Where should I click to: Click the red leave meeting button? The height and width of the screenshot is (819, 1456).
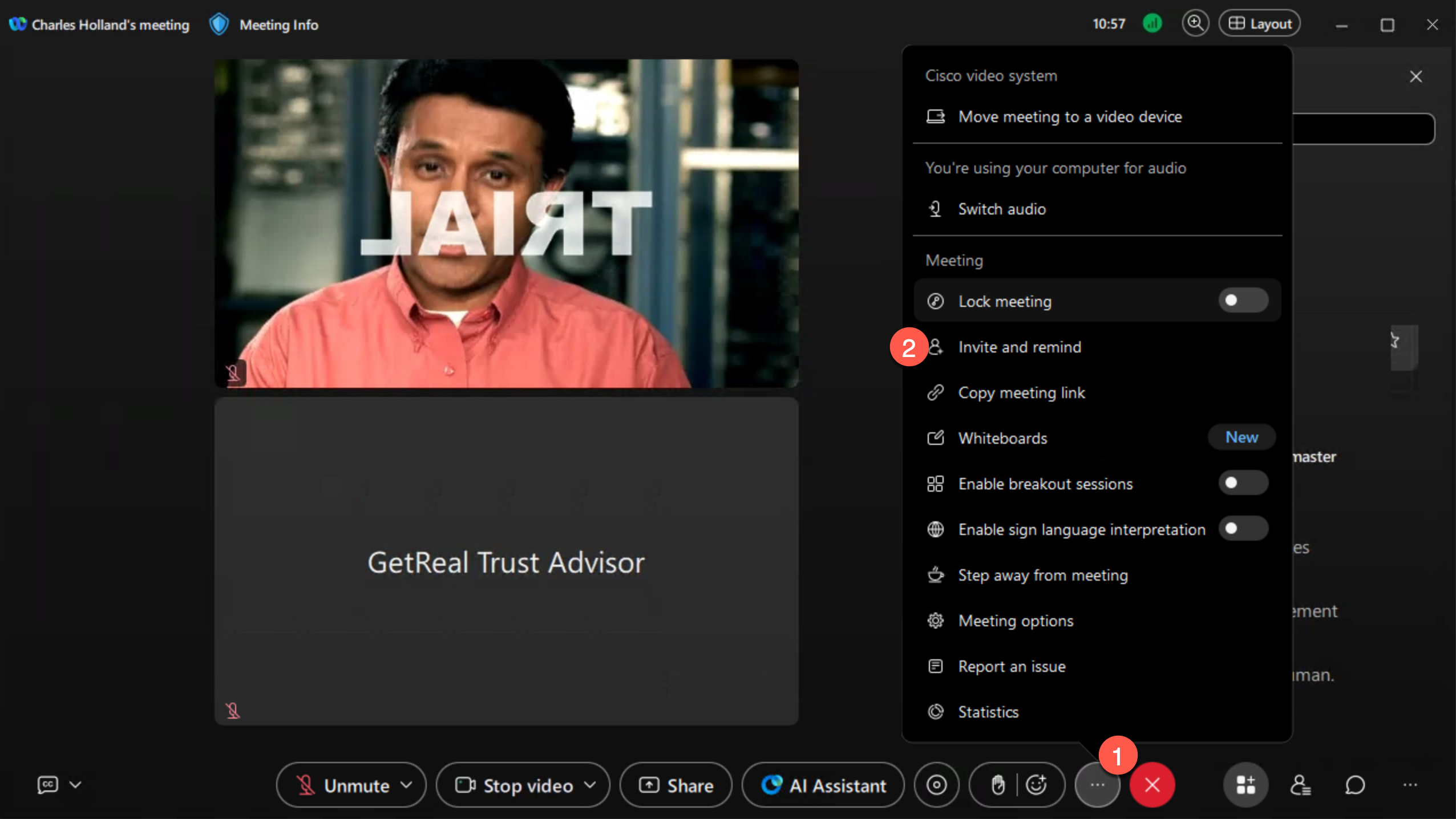(x=1152, y=785)
